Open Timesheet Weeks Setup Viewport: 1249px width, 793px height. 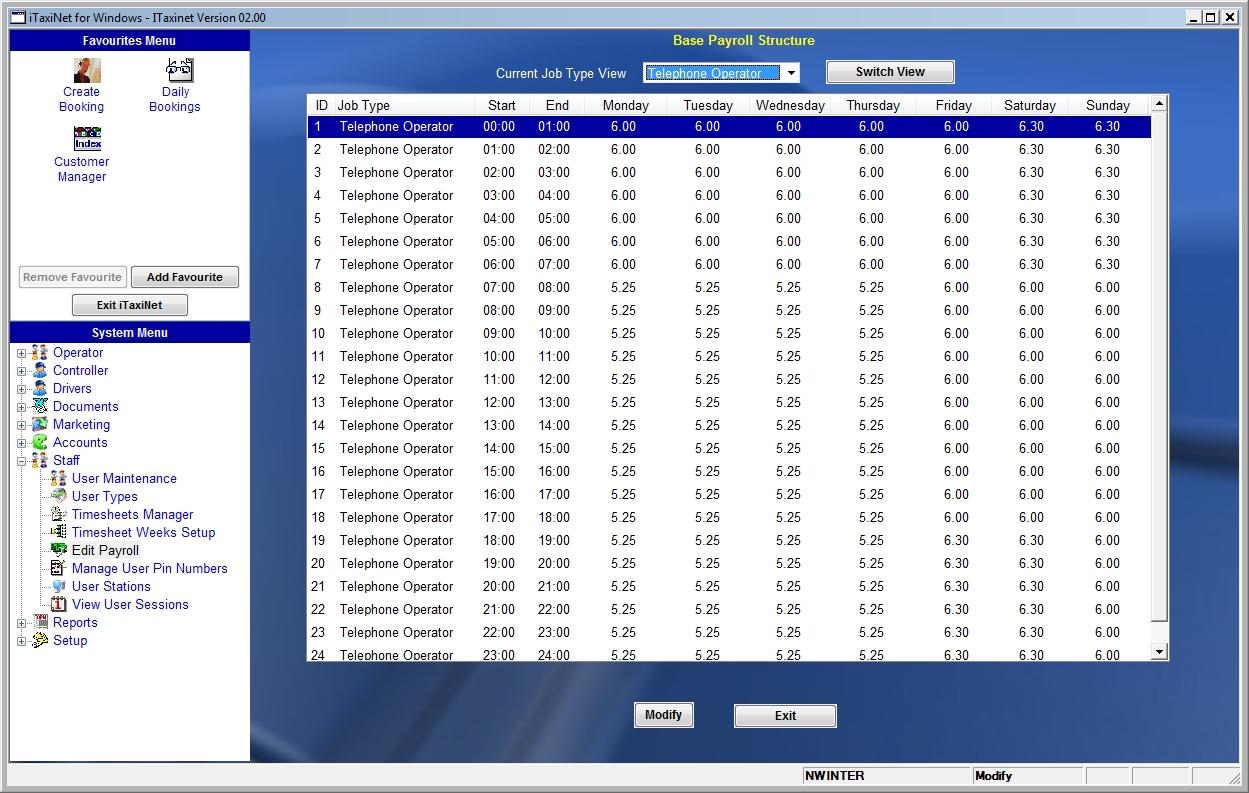coord(143,533)
